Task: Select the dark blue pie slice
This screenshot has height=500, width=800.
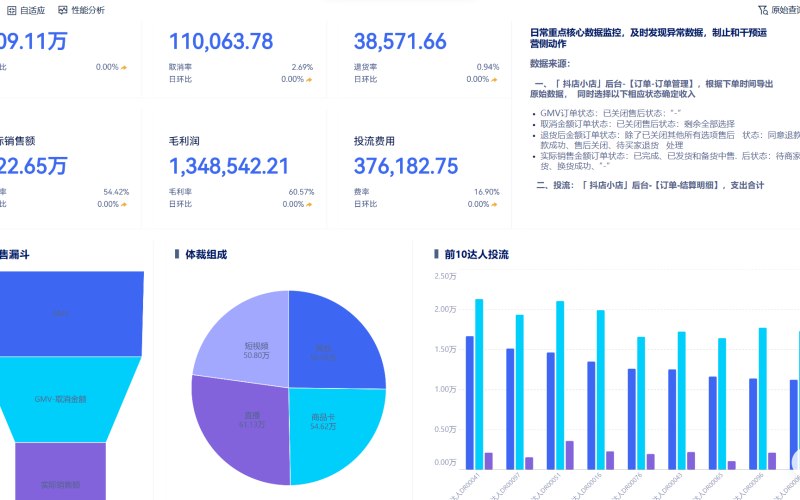Action: 332,342
